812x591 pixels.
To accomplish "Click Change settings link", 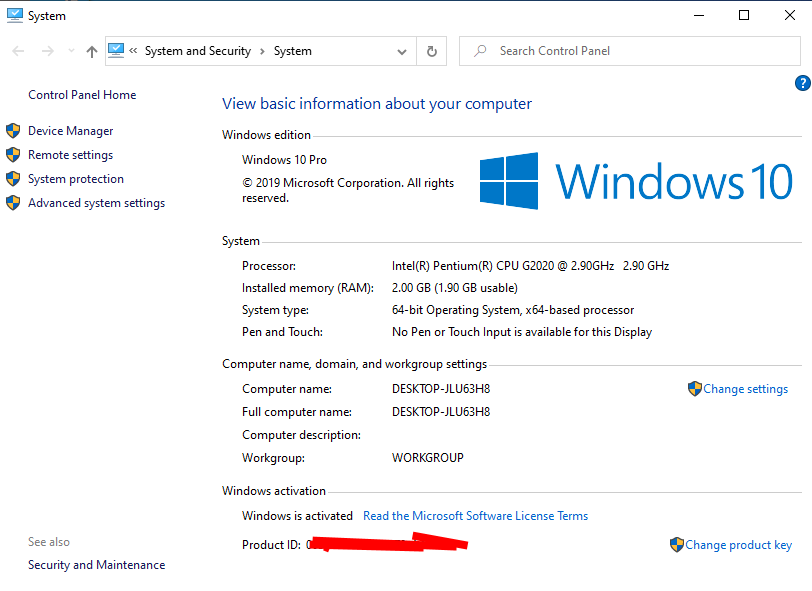I will point(745,389).
